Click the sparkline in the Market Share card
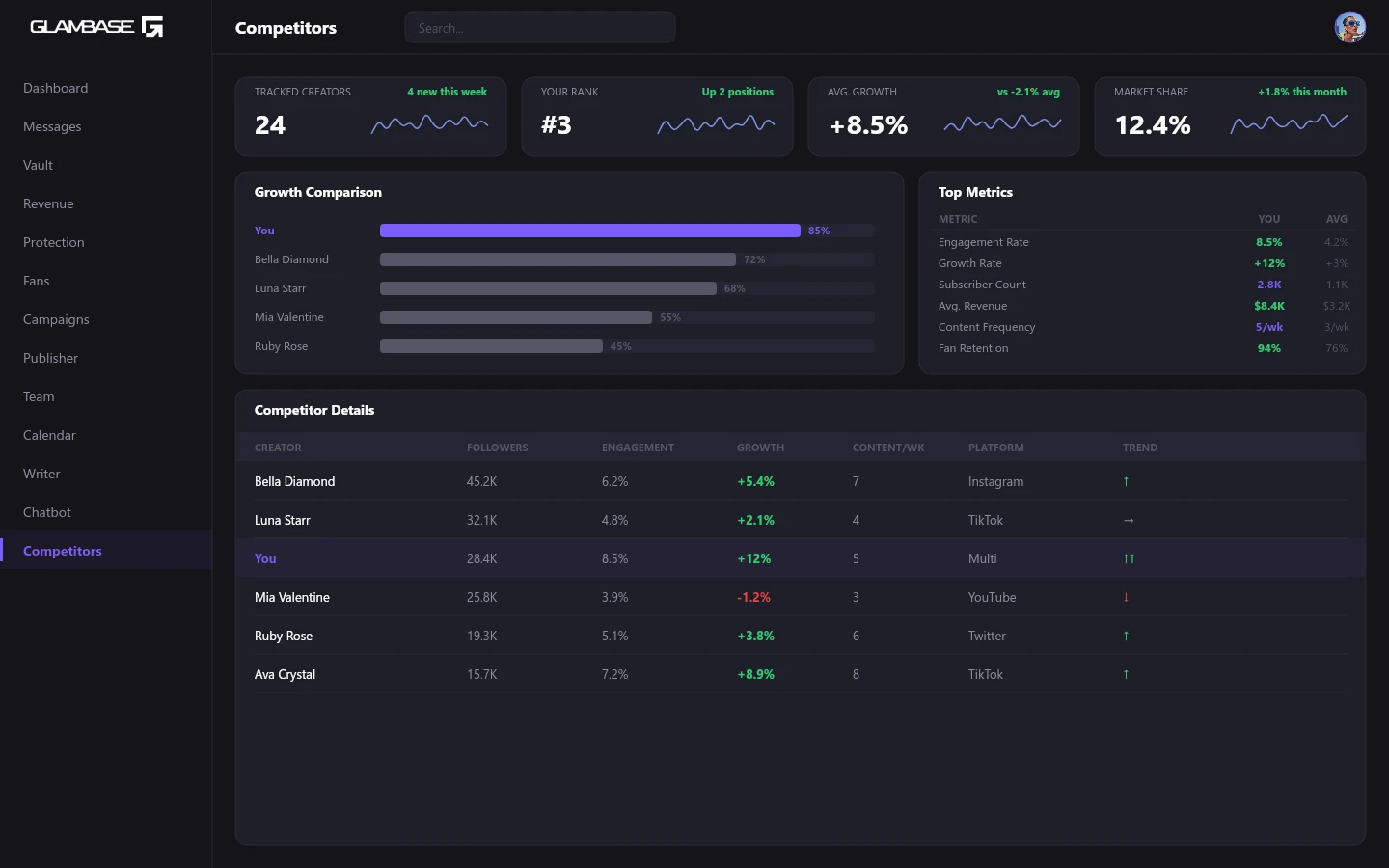Viewport: 1389px width, 868px height. [1289, 123]
